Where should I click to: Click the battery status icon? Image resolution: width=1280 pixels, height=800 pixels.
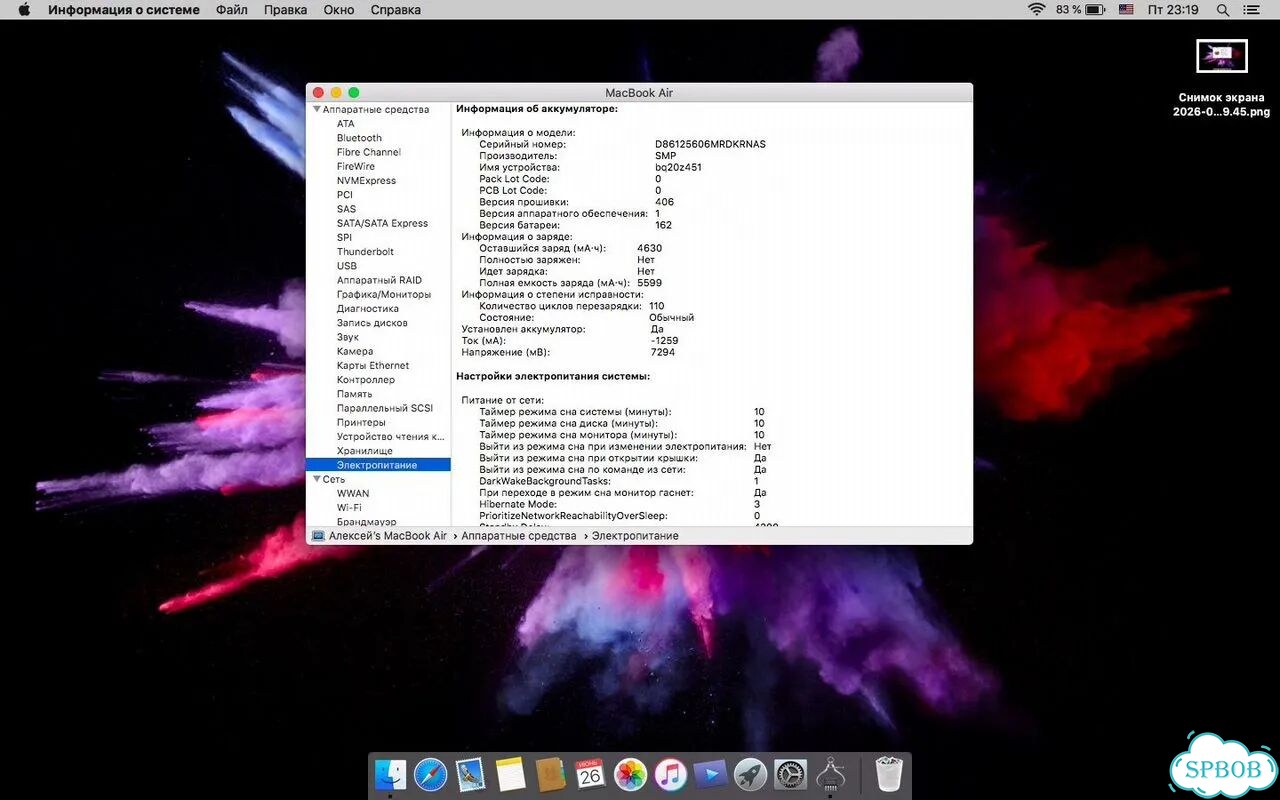pos(1095,10)
